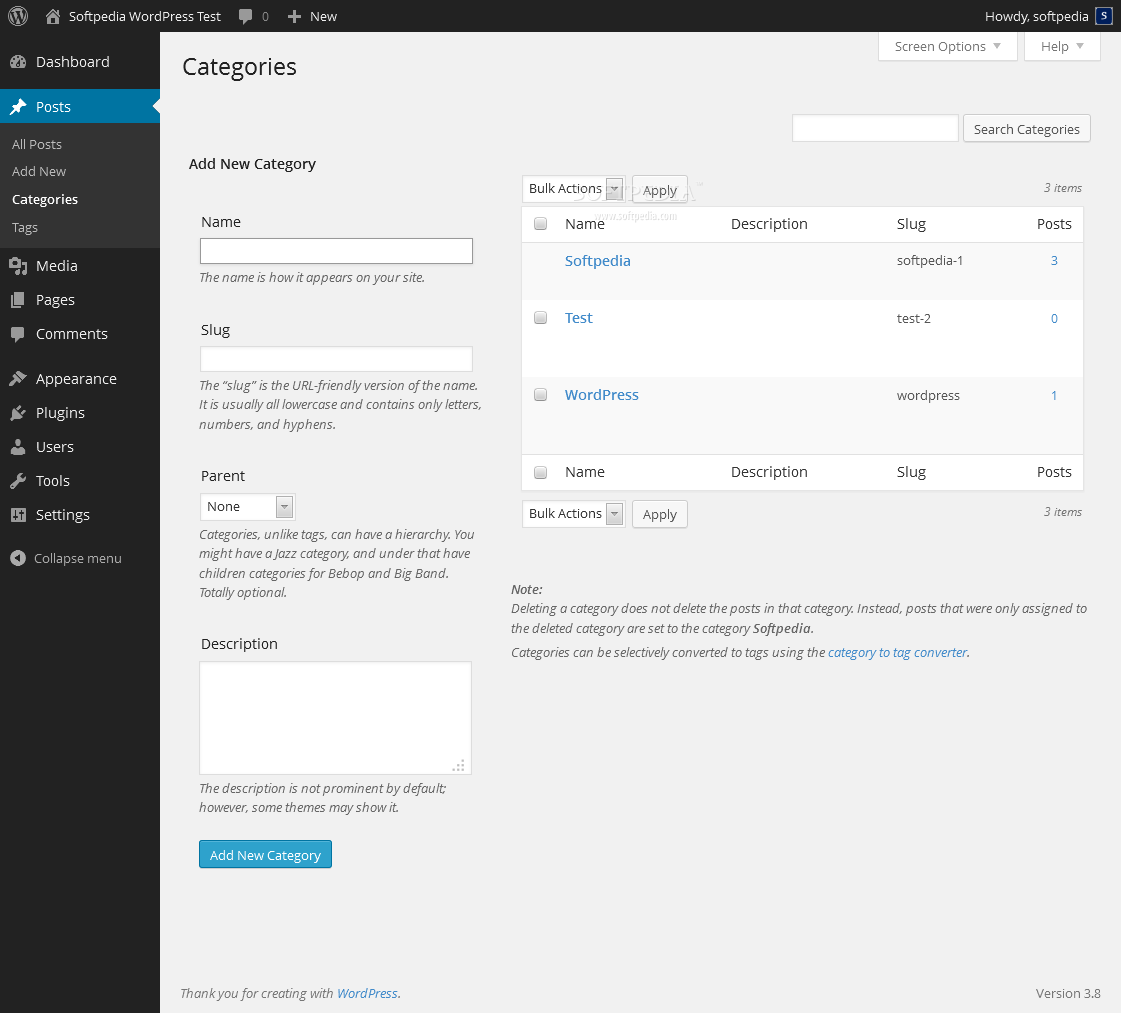The height and width of the screenshot is (1013, 1121).
Task: Click Description column header at top
Action: click(769, 224)
